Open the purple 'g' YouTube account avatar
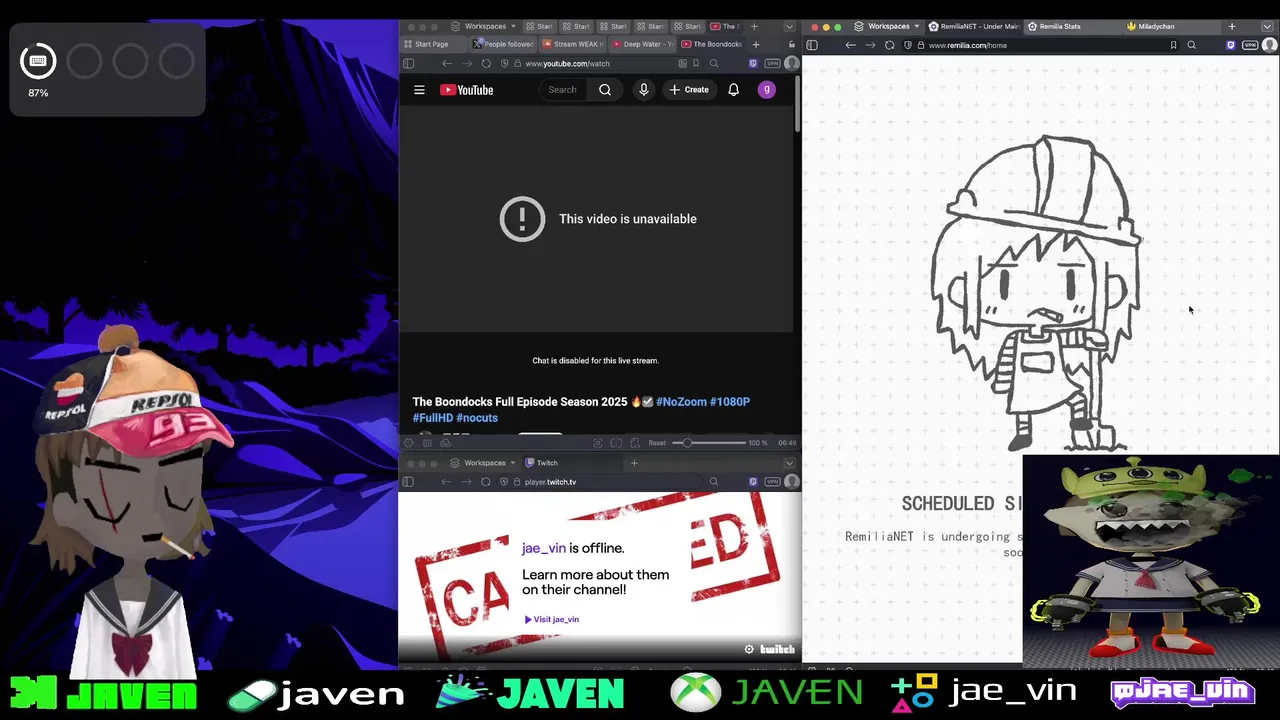This screenshot has height=720, width=1280. point(767,90)
